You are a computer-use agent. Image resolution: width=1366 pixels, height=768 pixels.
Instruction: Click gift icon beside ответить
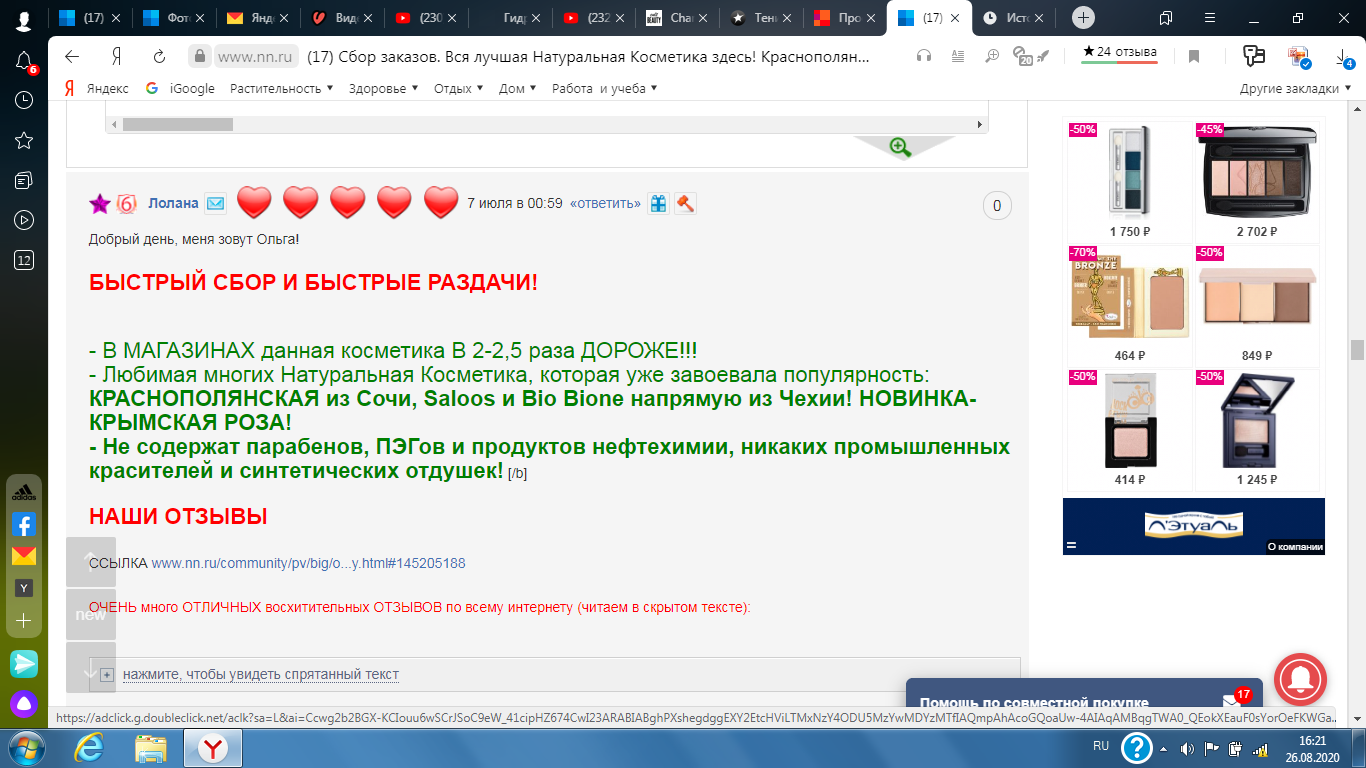pyautogui.click(x=658, y=203)
